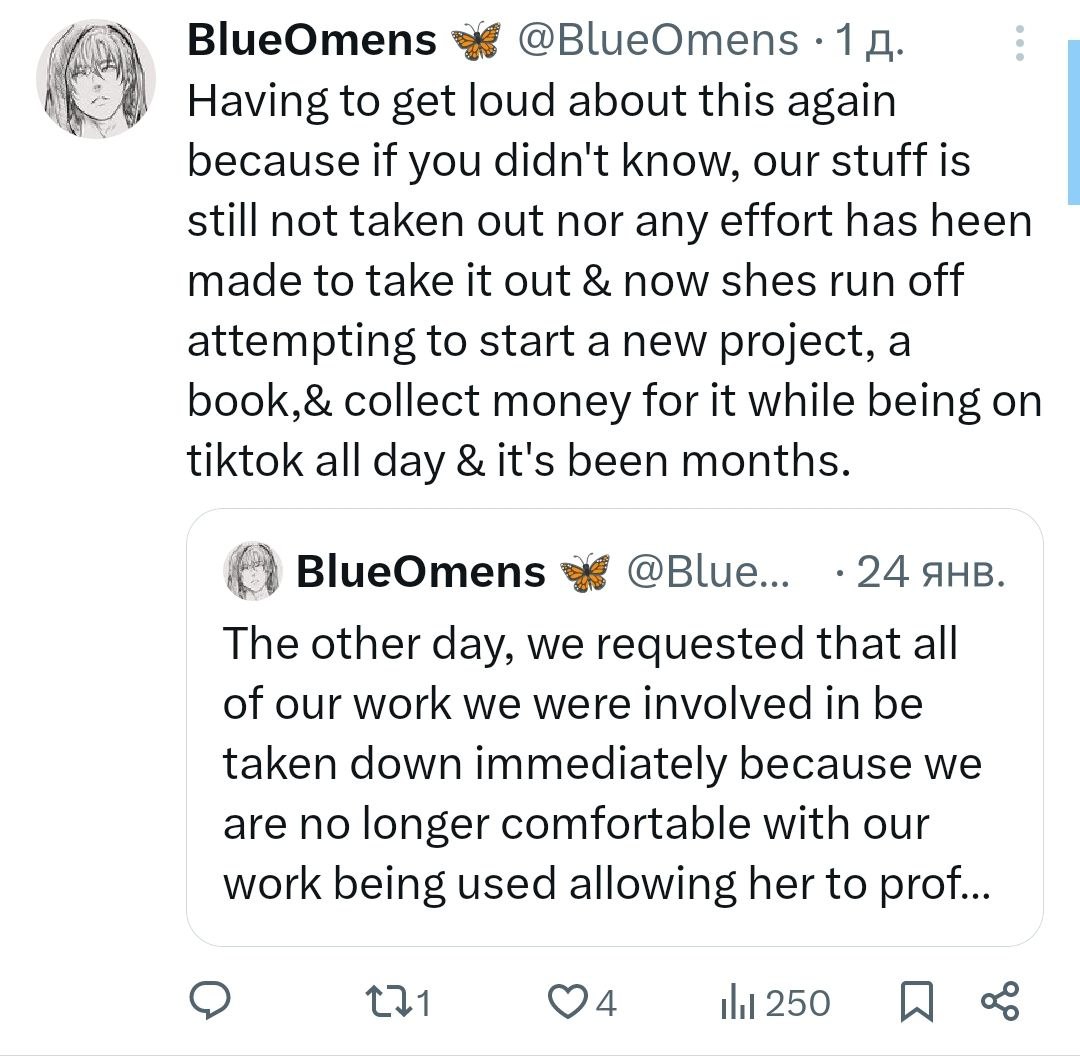The image size is (1080, 1056).
Task: Reply to the BlueOmens tweet
Action: pos(211,1001)
